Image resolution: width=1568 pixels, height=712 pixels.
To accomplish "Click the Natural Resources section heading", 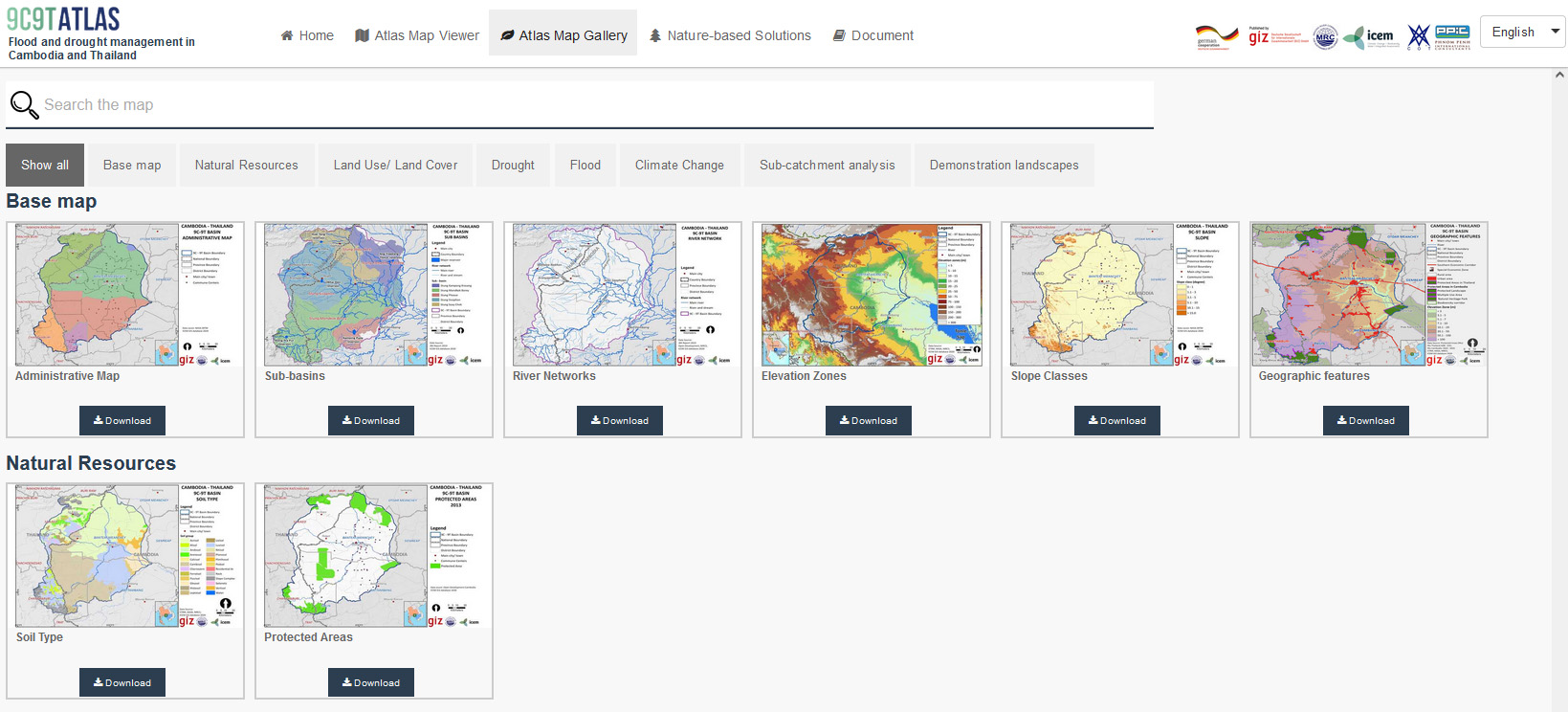I will point(91,463).
